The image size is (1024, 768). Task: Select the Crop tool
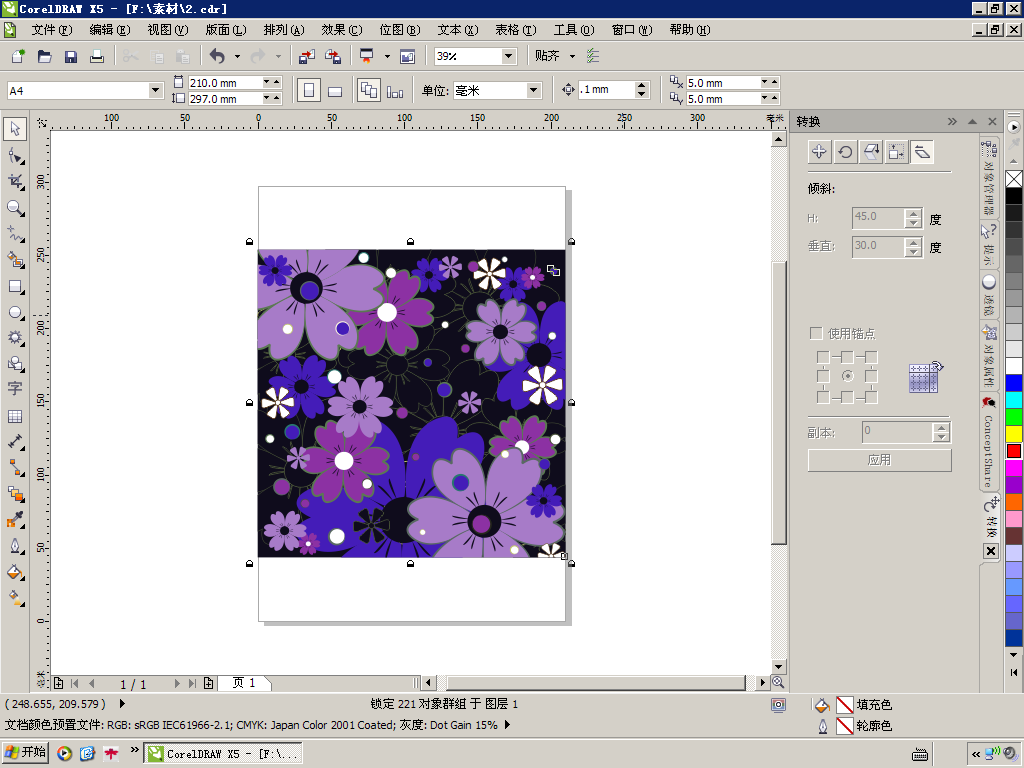(15, 182)
